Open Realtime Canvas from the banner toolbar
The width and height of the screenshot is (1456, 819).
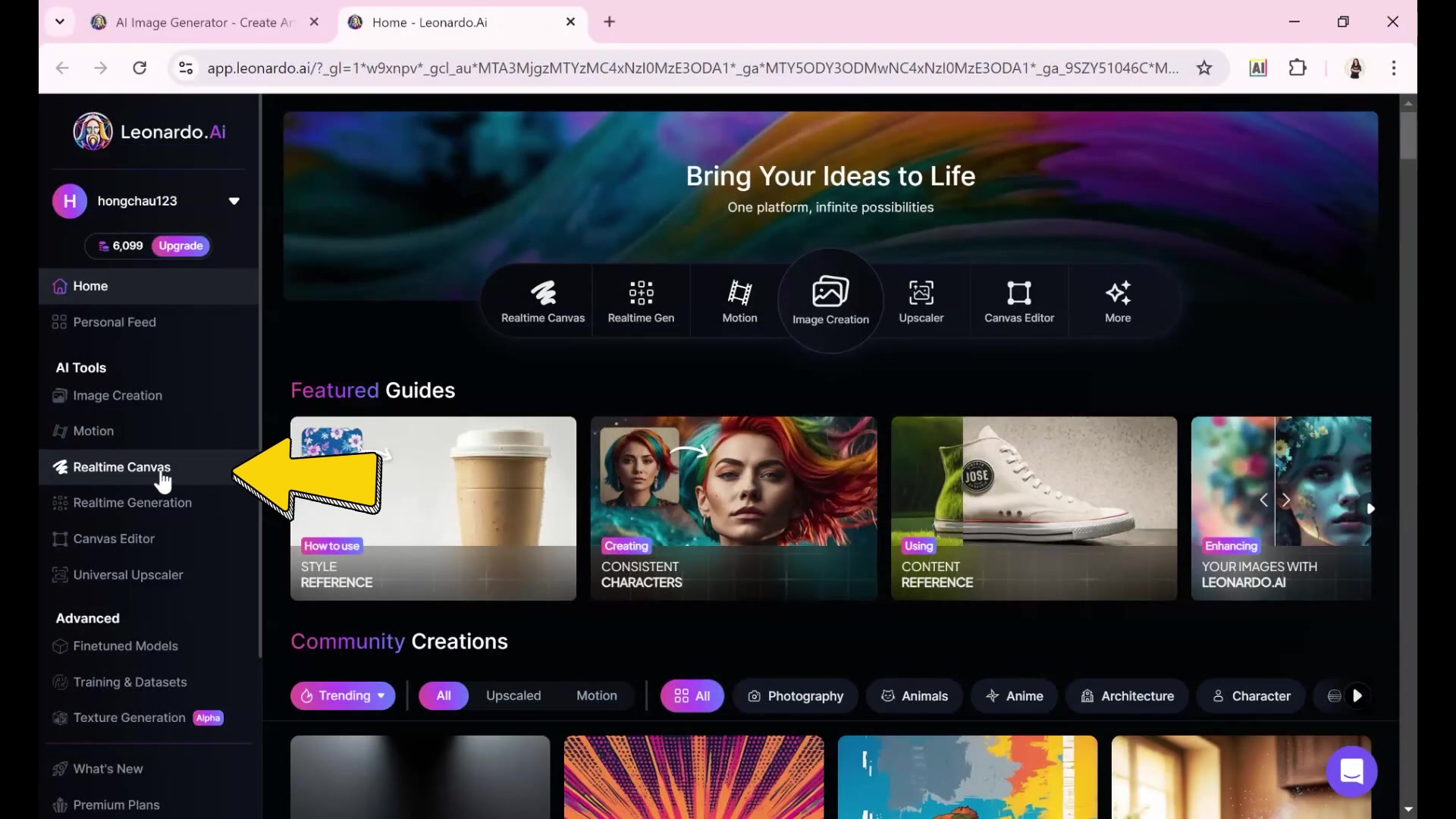coord(543,301)
